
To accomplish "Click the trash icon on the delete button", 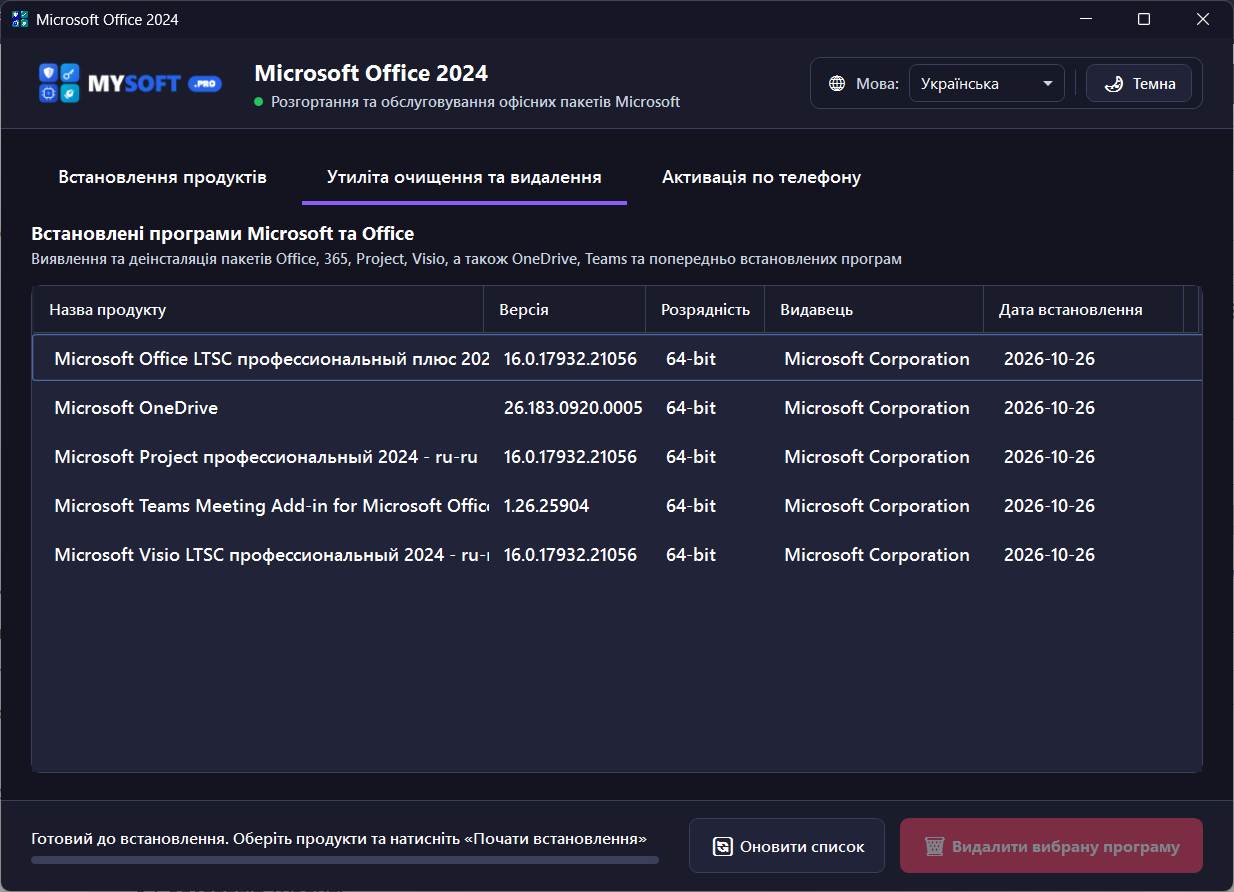I will 934,847.
